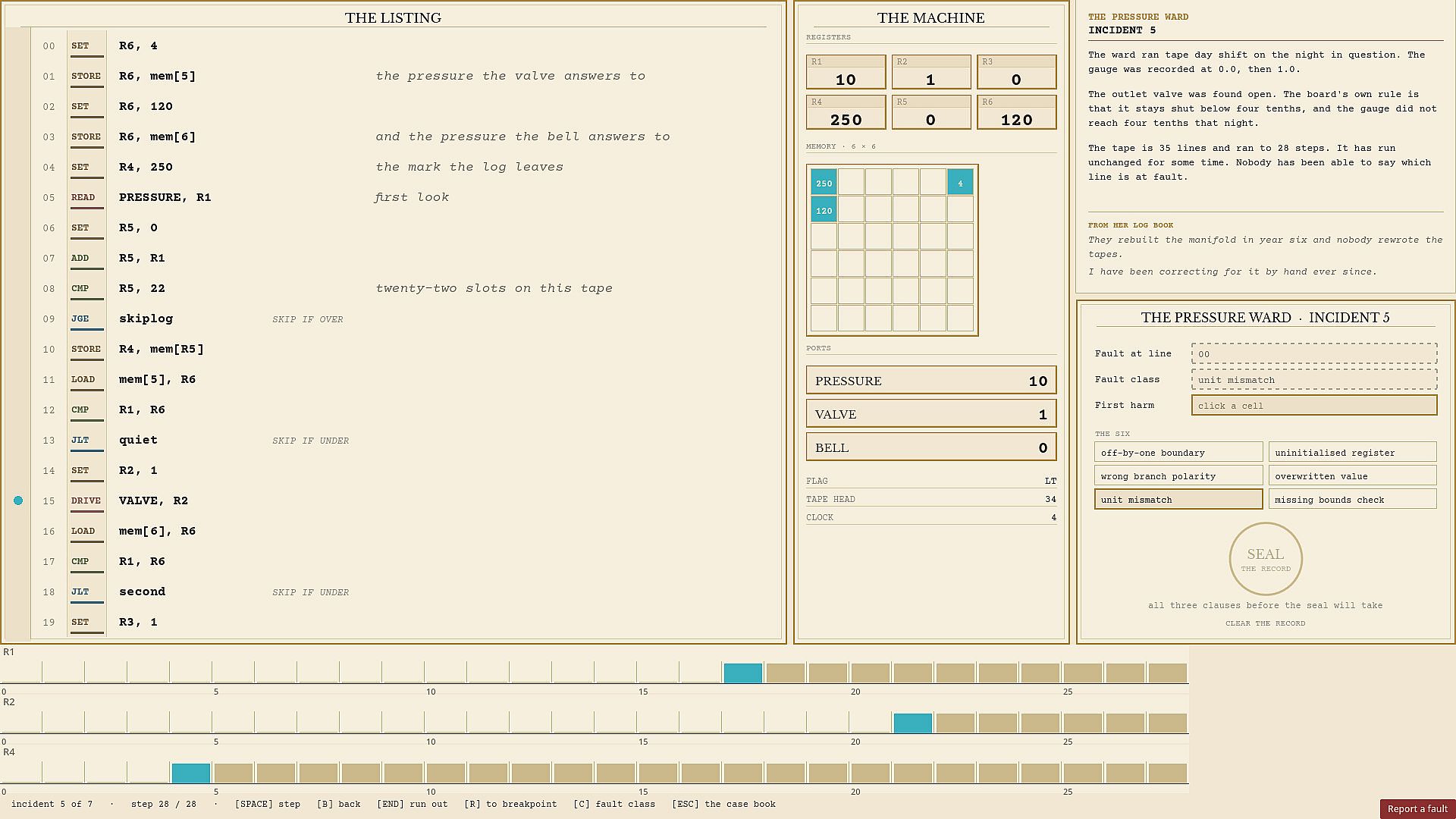Click the 'Fault class' field
The width and height of the screenshot is (1456, 819).
tap(1314, 379)
